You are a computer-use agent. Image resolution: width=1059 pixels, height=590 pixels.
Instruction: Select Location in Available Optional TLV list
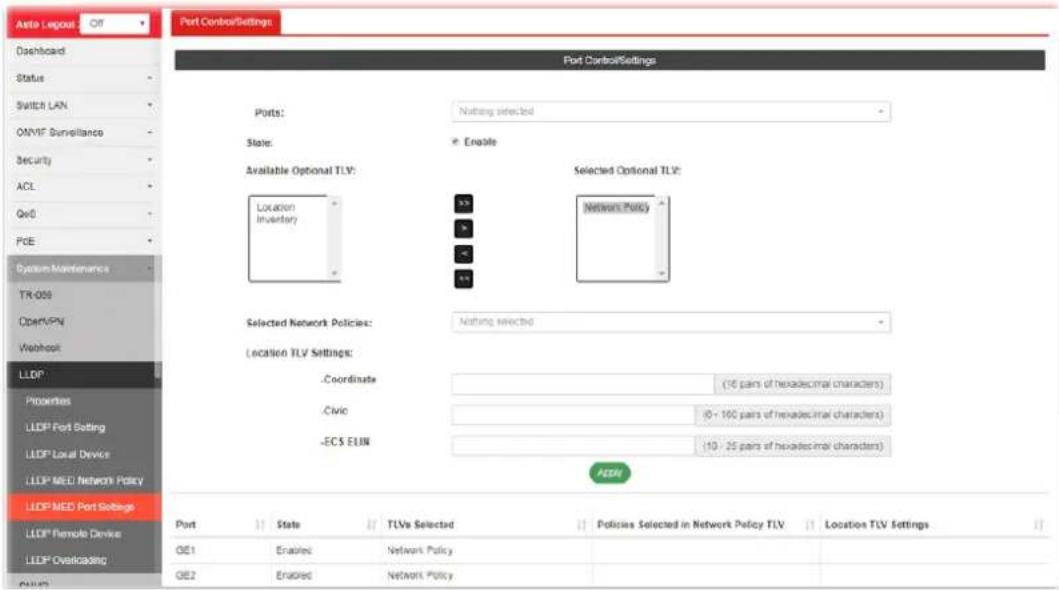[x=276, y=207]
